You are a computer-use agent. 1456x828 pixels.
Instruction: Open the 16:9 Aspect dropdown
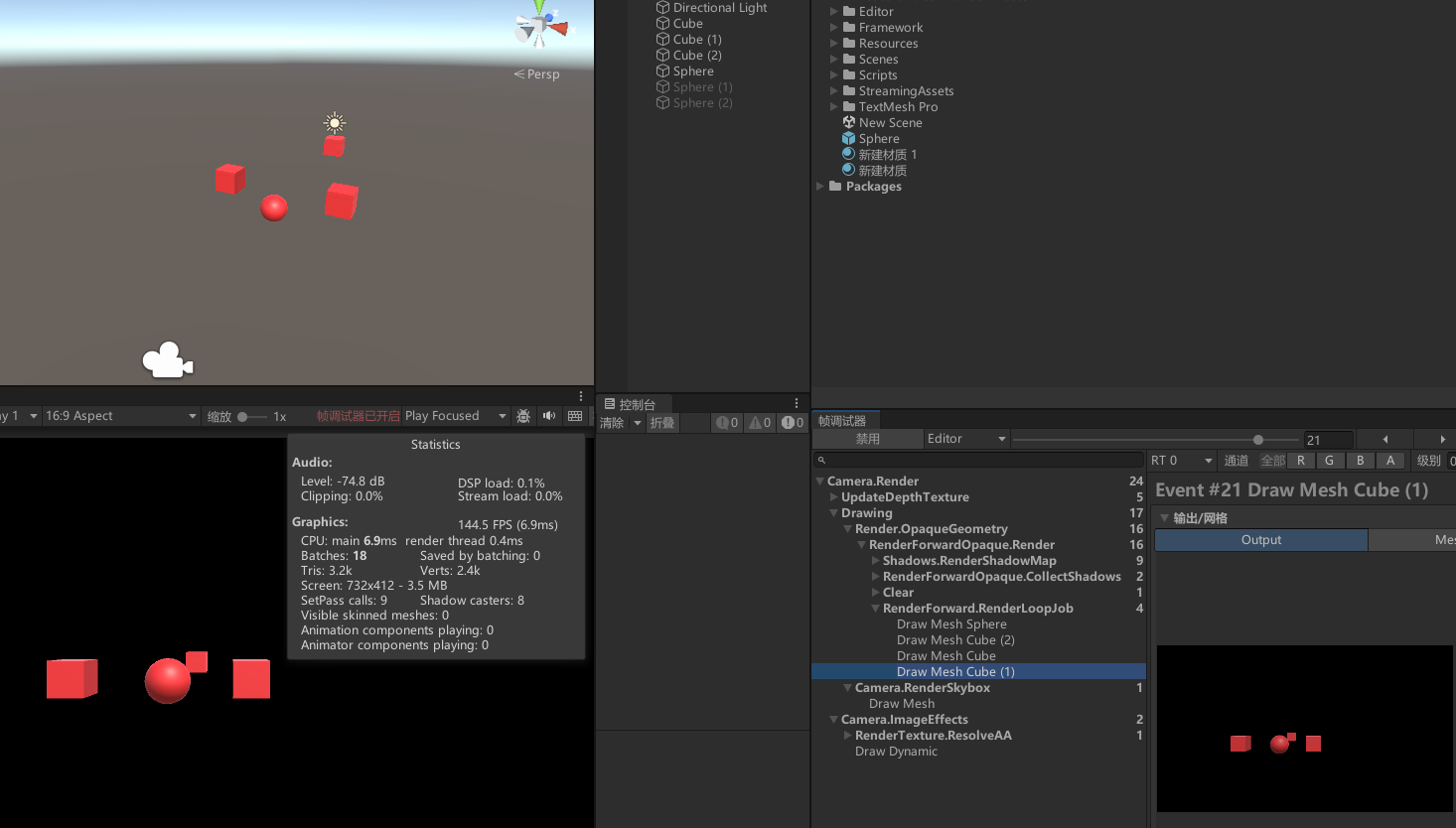point(120,416)
